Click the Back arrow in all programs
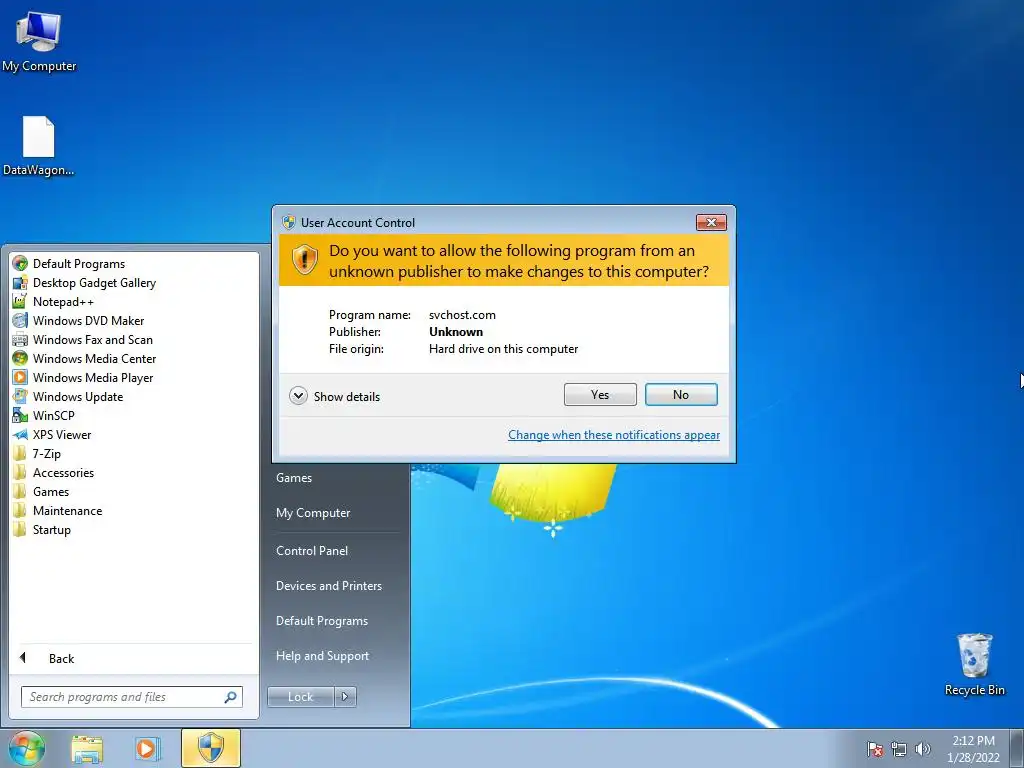This screenshot has height=768, width=1024. coord(23,658)
